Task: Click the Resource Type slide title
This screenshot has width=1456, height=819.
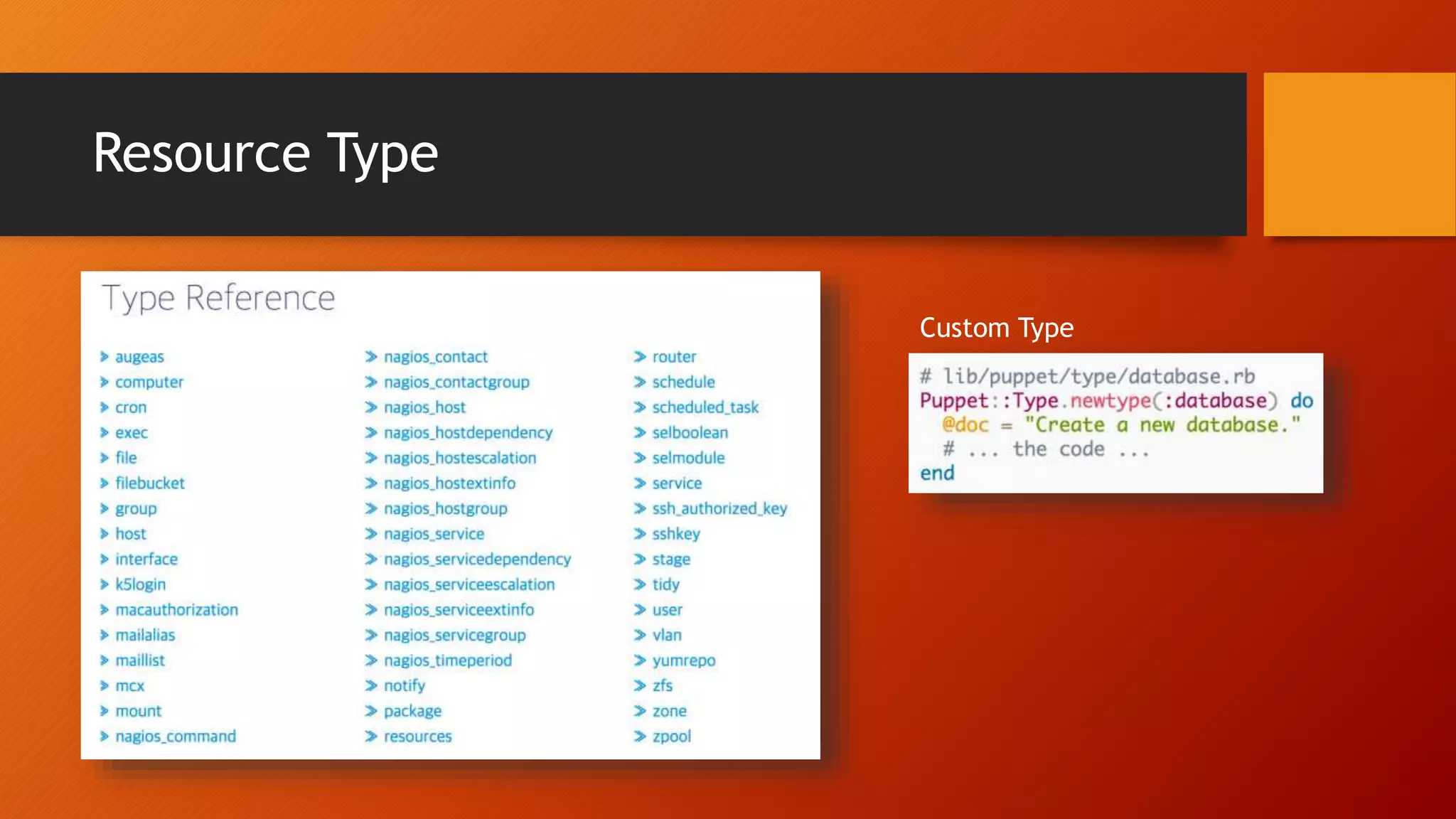Action: pyautogui.click(x=265, y=153)
